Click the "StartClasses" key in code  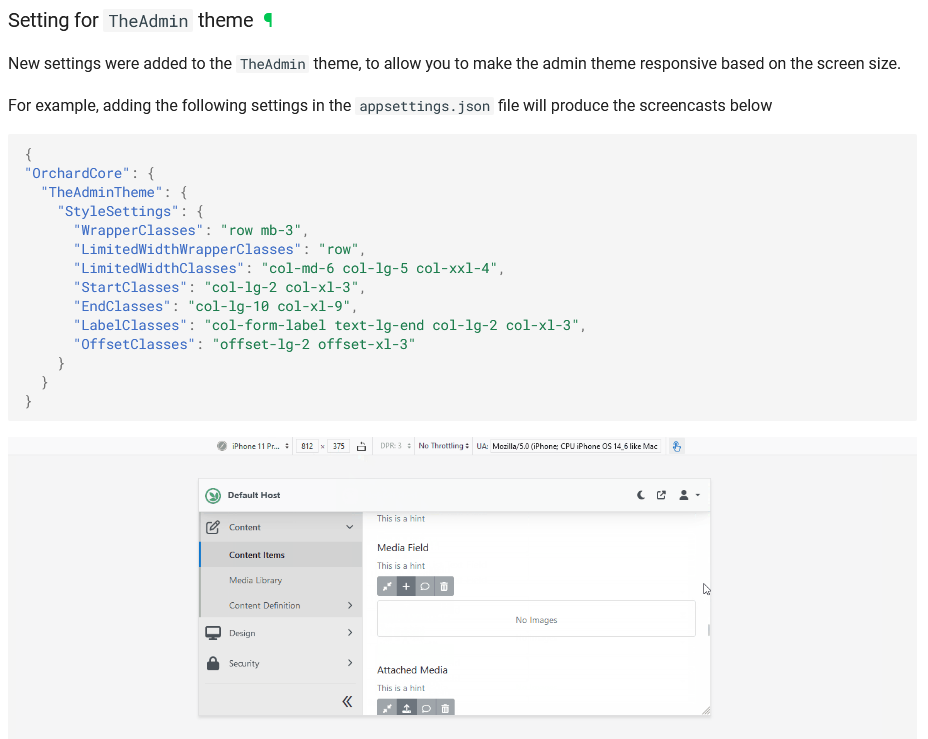click(x=130, y=287)
